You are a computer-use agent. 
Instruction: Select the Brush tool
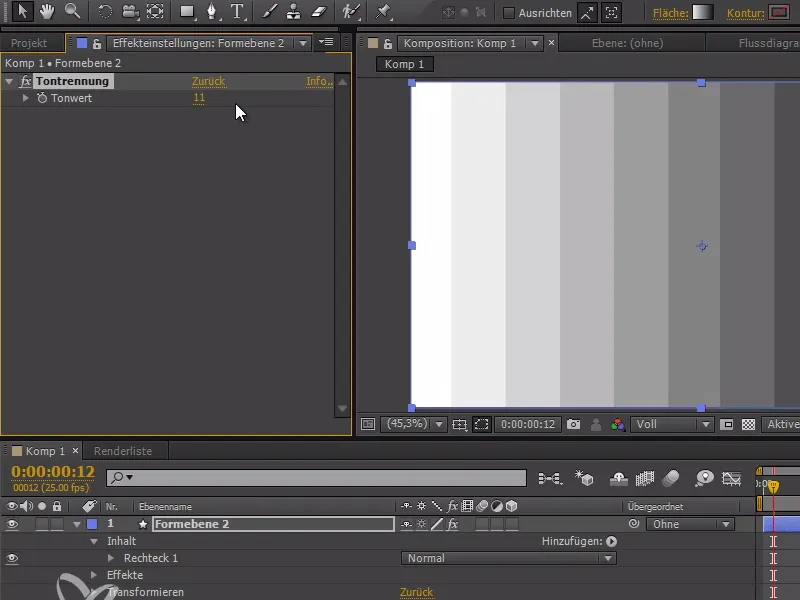pyautogui.click(x=268, y=14)
